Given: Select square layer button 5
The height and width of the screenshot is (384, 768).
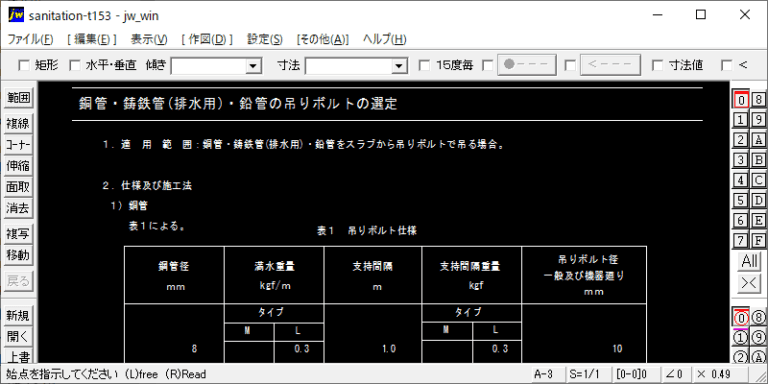Looking at the screenshot, I should 742,200.
